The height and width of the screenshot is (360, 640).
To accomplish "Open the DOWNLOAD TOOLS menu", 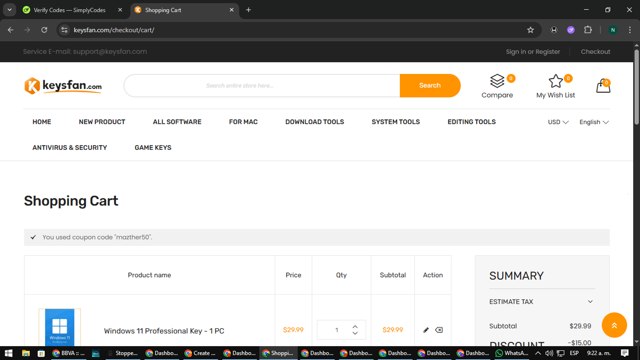I will click(x=315, y=122).
